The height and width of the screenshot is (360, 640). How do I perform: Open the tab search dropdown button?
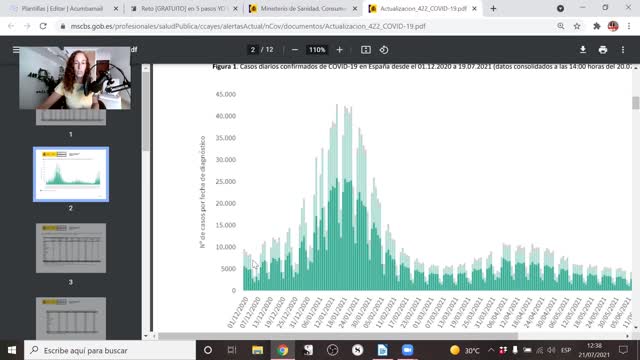pyautogui.click(x=560, y=9)
